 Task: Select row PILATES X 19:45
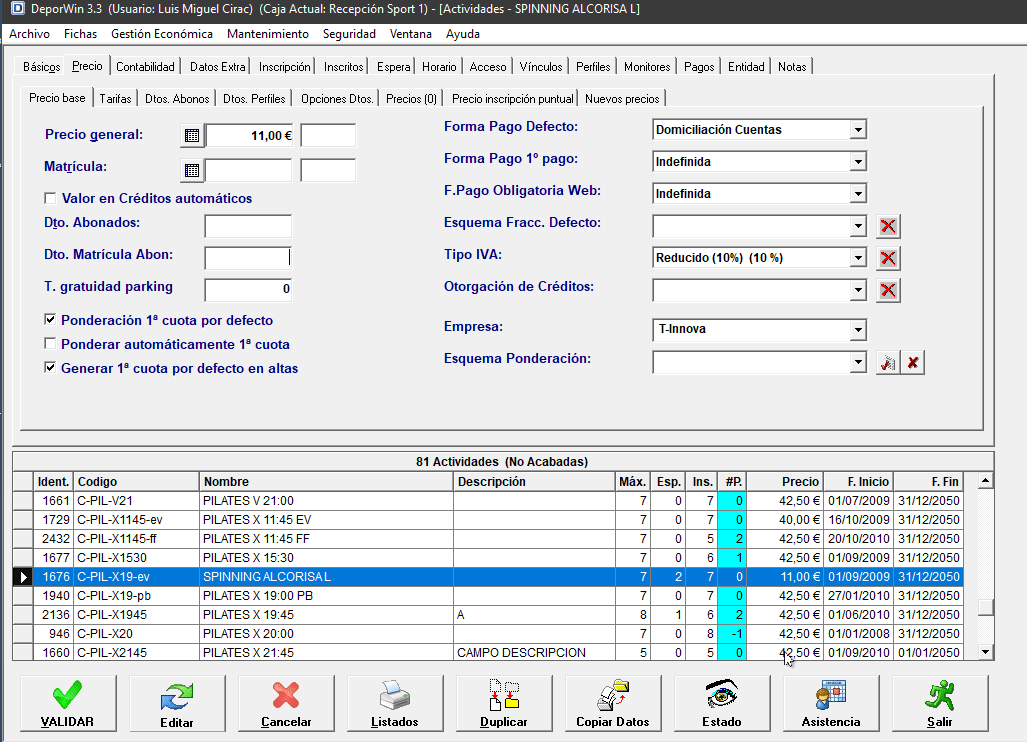coord(488,615)
